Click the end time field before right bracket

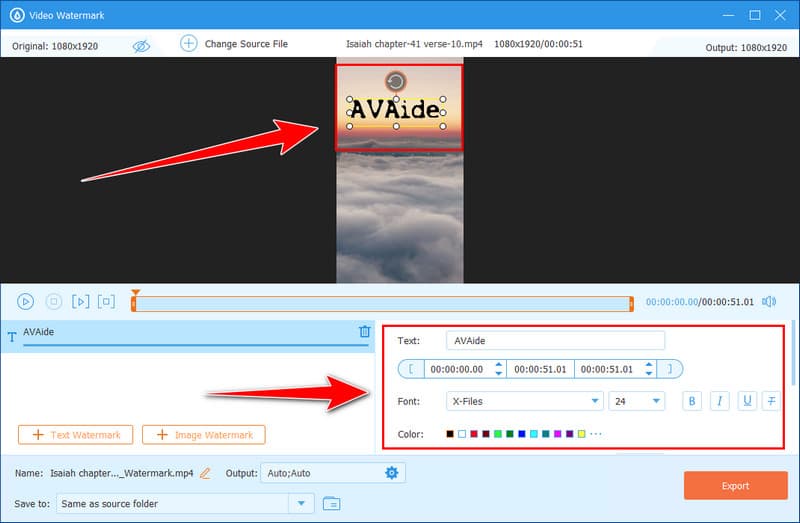pyautogui.click(x=607, y=369)
